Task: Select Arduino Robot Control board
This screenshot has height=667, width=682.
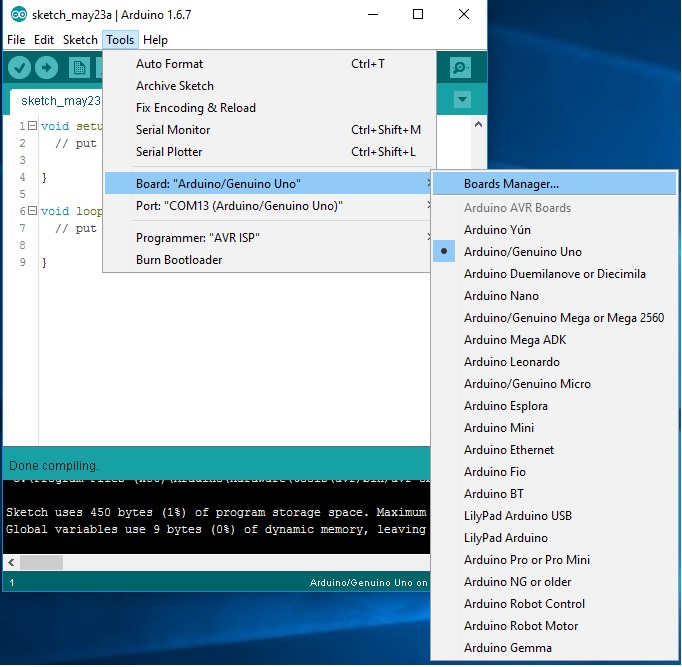Action: [555, 604]
